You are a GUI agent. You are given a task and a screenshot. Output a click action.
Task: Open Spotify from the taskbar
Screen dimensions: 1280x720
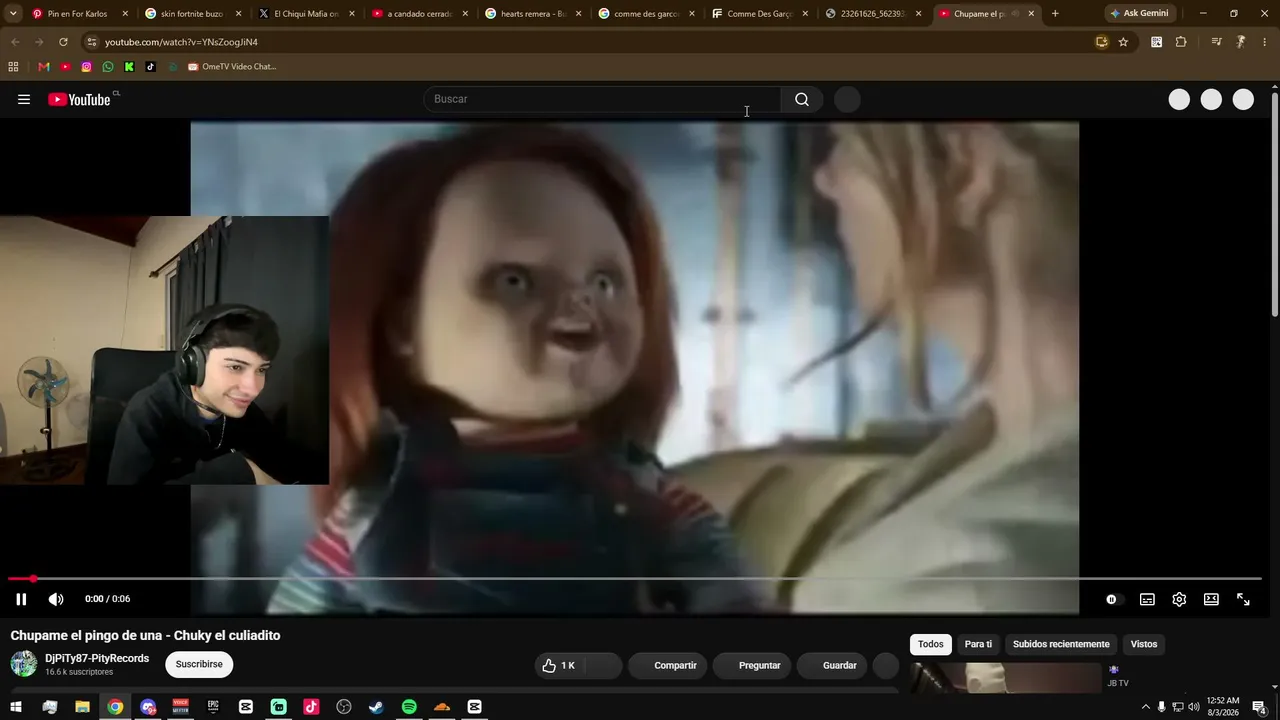(409, 707)
